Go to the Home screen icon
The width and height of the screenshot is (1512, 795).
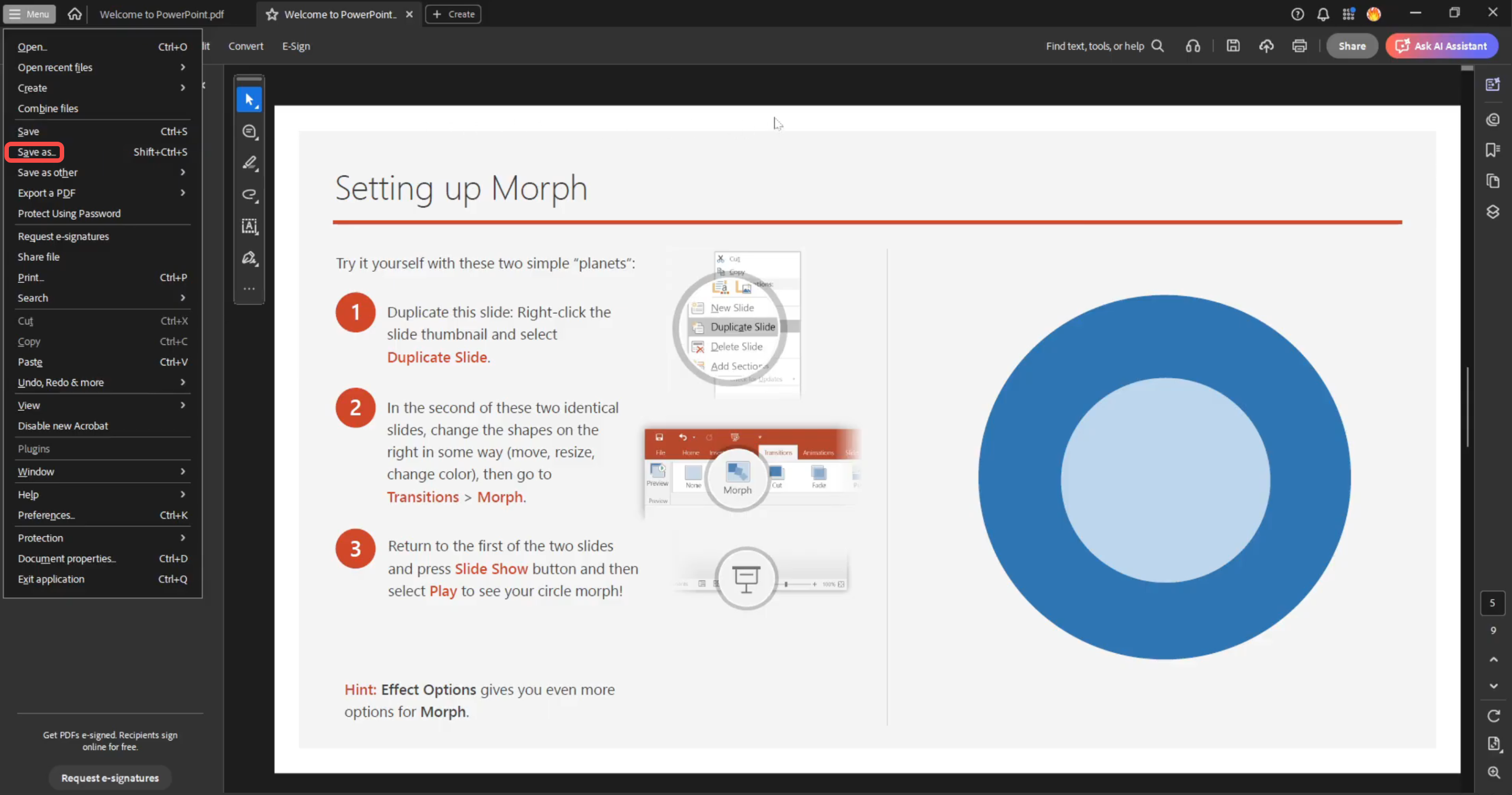[75, 14]
